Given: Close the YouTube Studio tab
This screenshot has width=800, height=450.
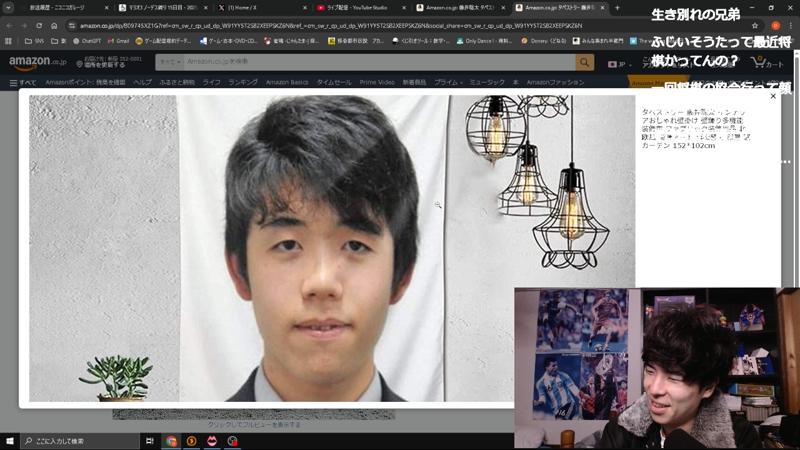Looking at the screenshot, I should pos(404,8).
